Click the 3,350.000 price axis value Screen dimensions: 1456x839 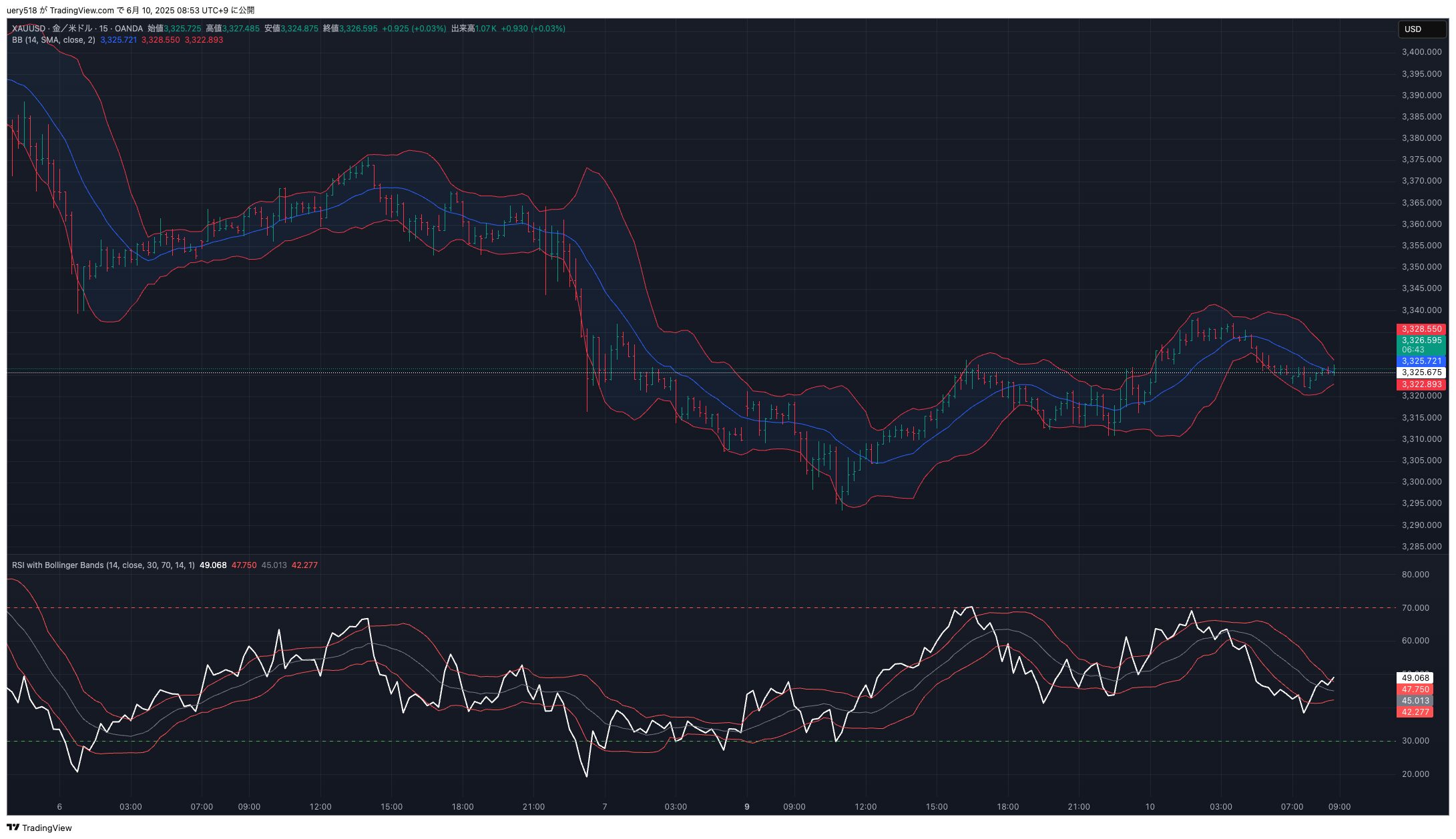[x=1421, y=267]
